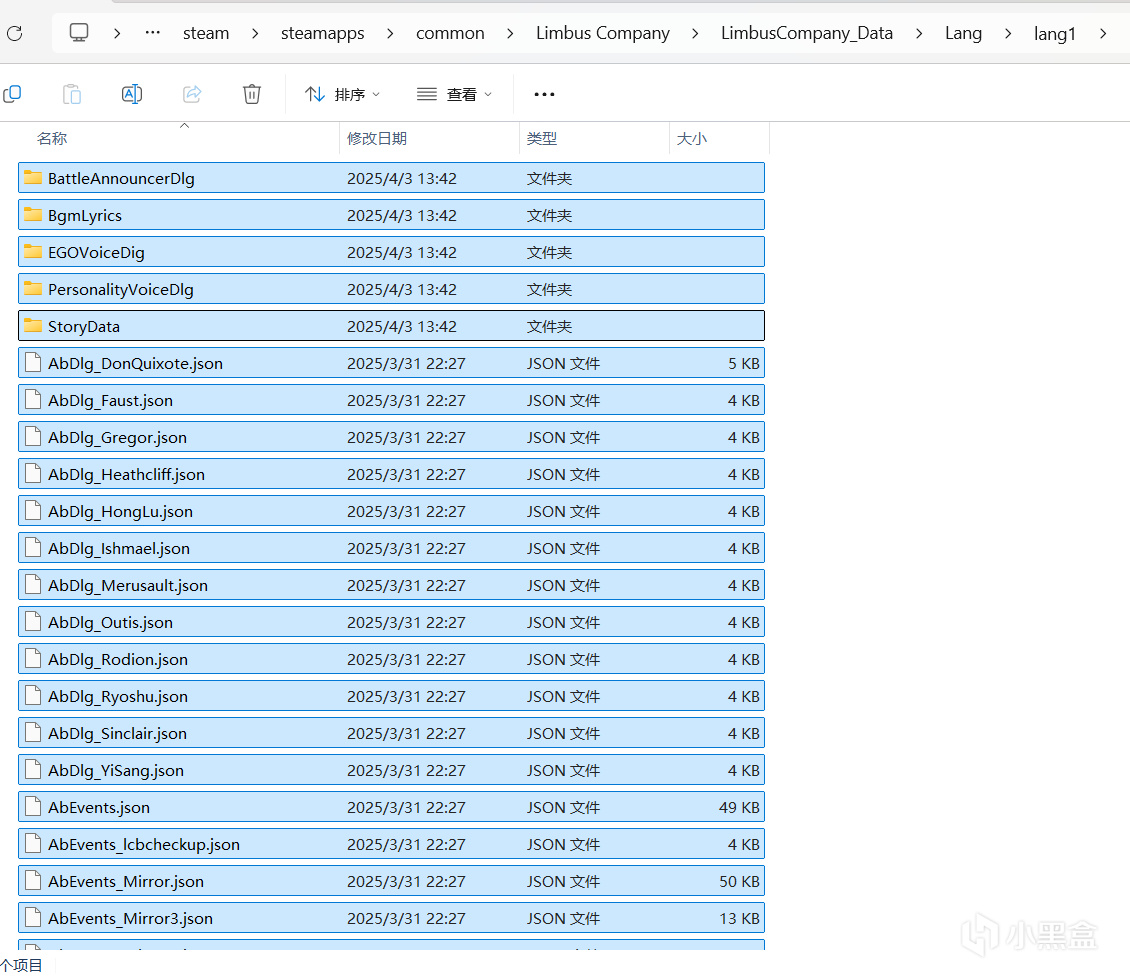The image size is (1130, 980).
Task: Click the 49 KB size of AbEvents.json
Action: coord(739,808)
